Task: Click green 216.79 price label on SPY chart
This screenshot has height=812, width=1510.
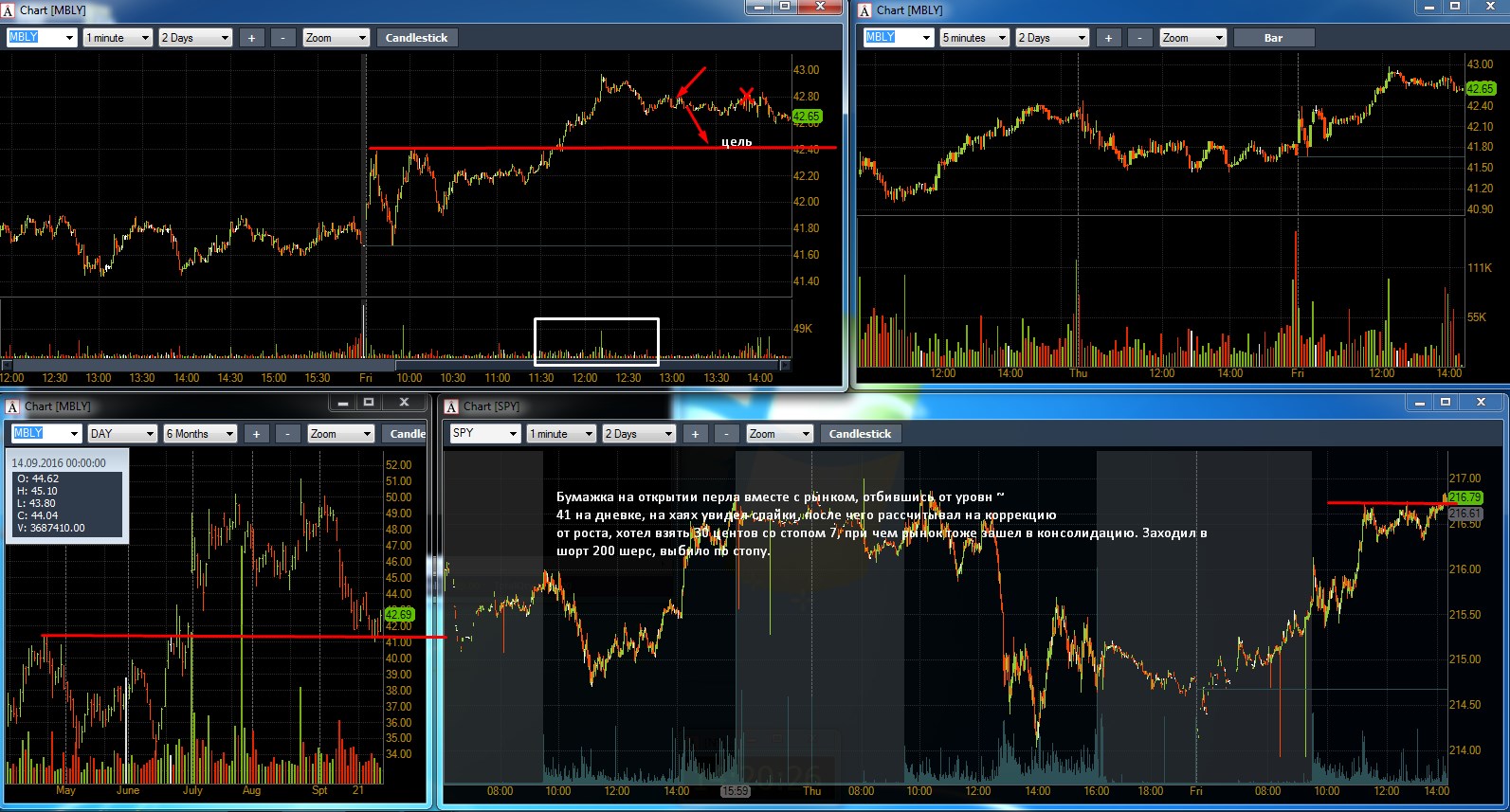Action: point(1465,497)
